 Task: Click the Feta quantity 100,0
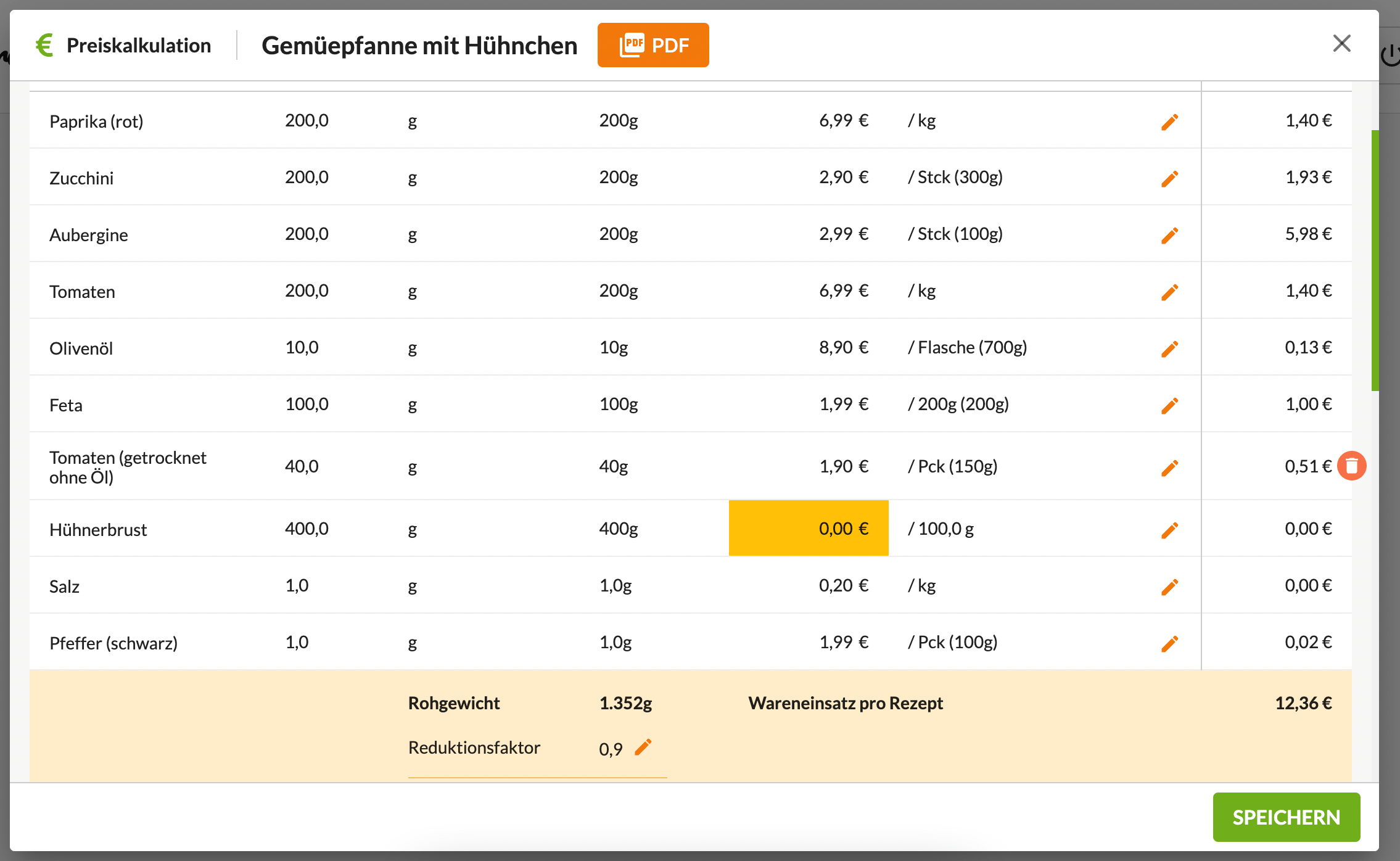[x=307, y=404]
